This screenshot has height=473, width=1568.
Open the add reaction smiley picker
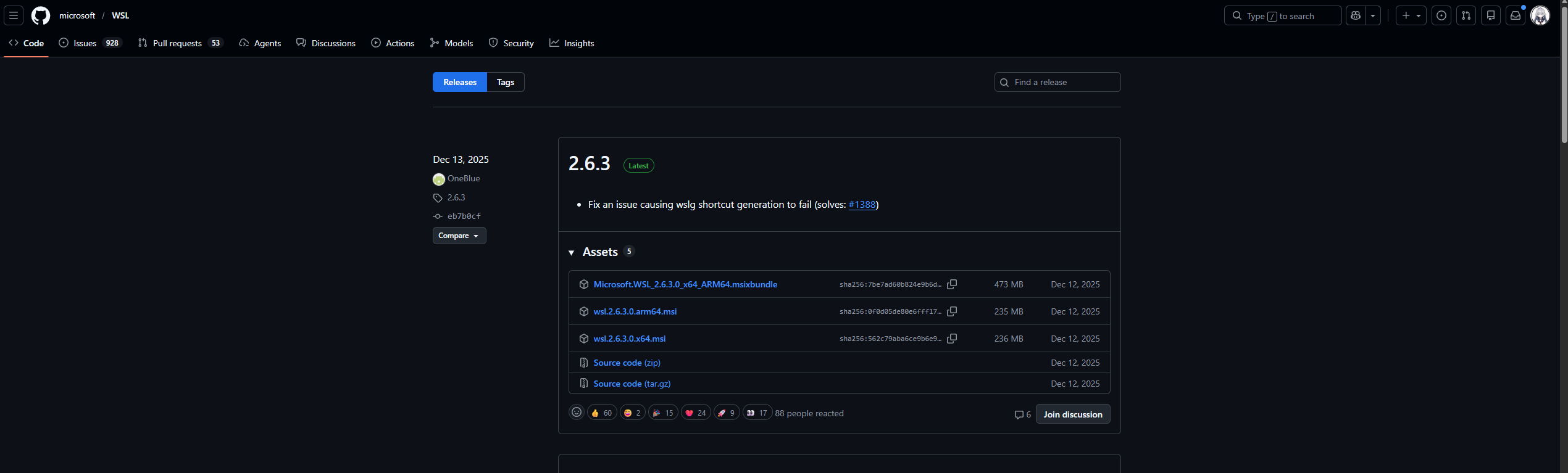tap(577, 413)
